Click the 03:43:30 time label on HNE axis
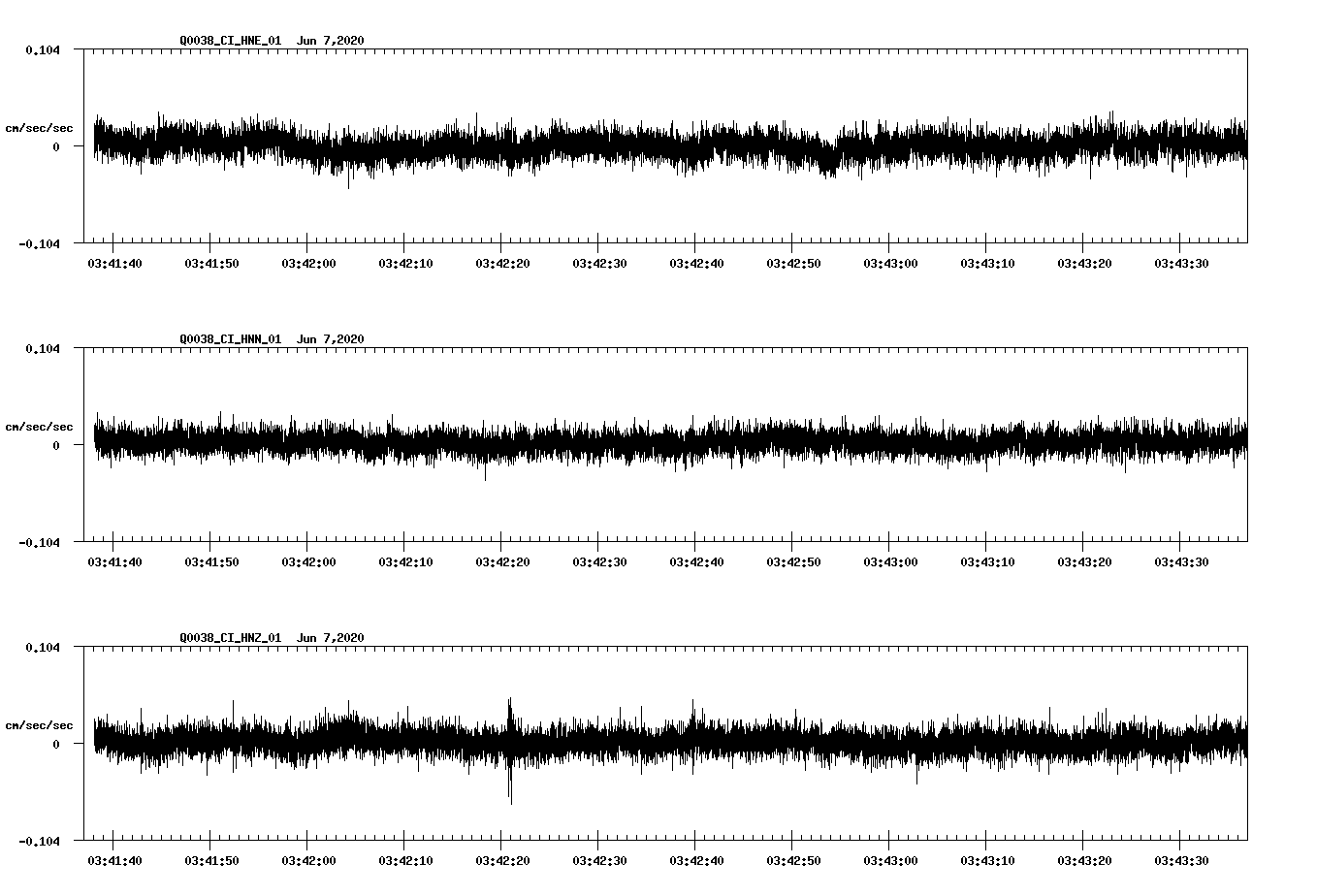The image size is (1317, 896). point(1181,263)
